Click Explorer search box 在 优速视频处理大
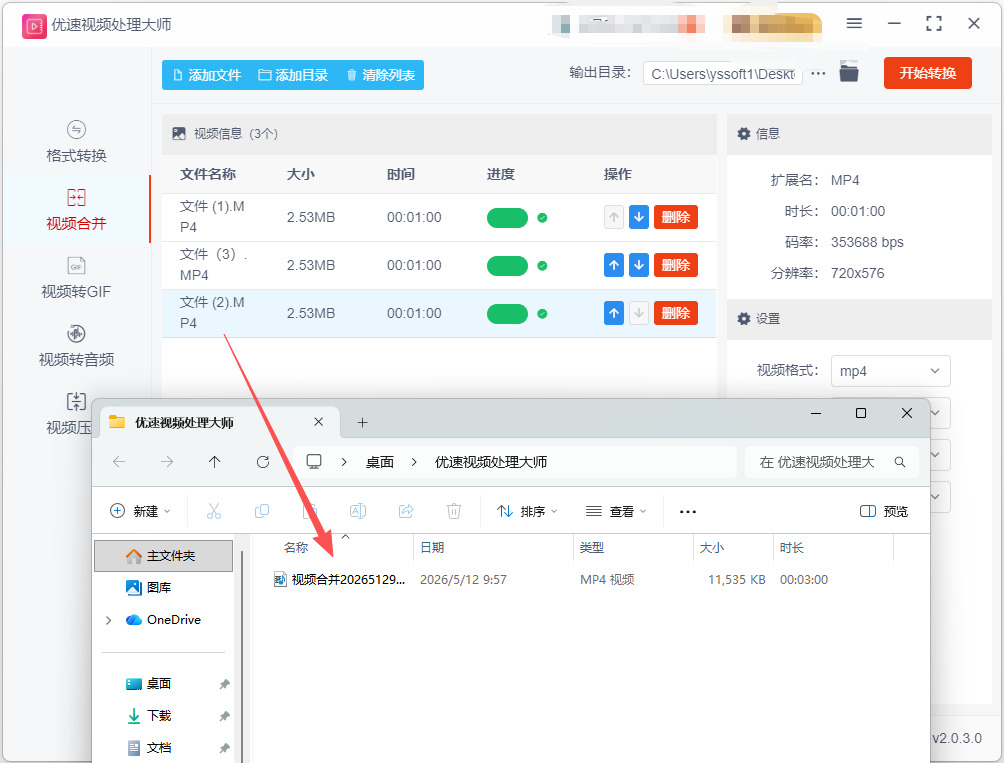Image resolution: width=1004 pixels, height=763 pixels. [x=832, y=462]
